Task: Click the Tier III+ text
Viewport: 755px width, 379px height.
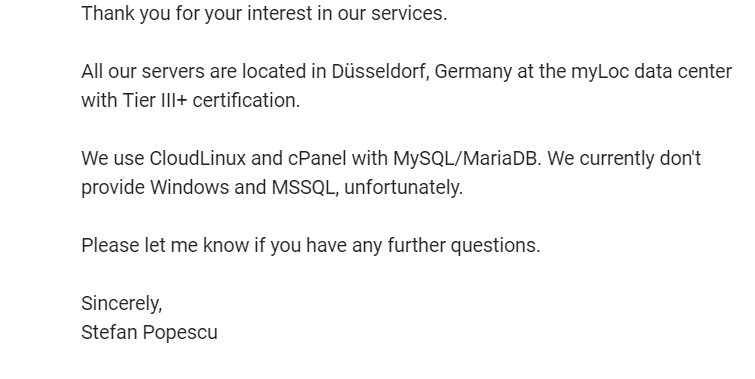Action: coord(155,101)
